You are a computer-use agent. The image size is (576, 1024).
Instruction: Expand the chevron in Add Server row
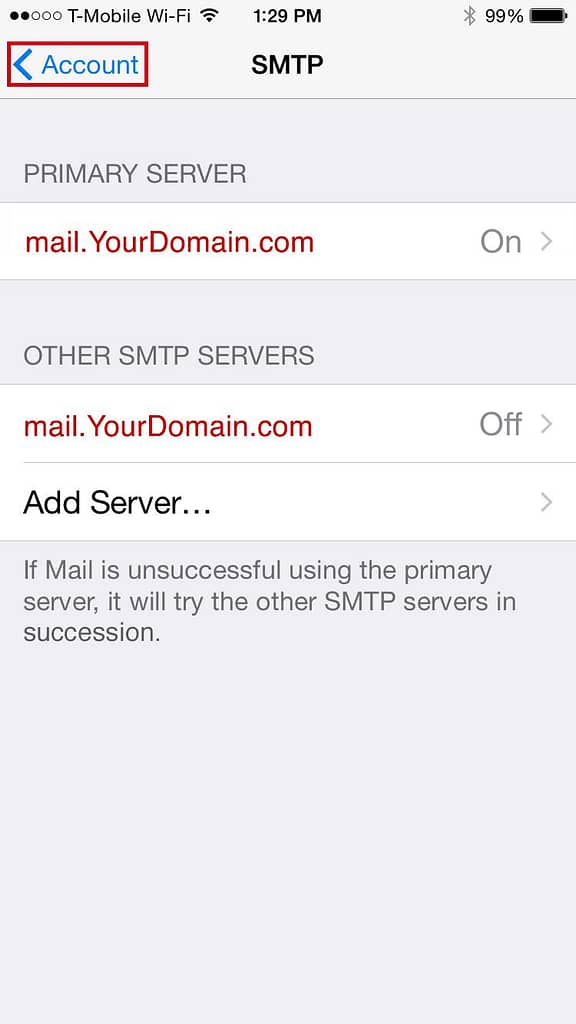click(x=547, y=502)
